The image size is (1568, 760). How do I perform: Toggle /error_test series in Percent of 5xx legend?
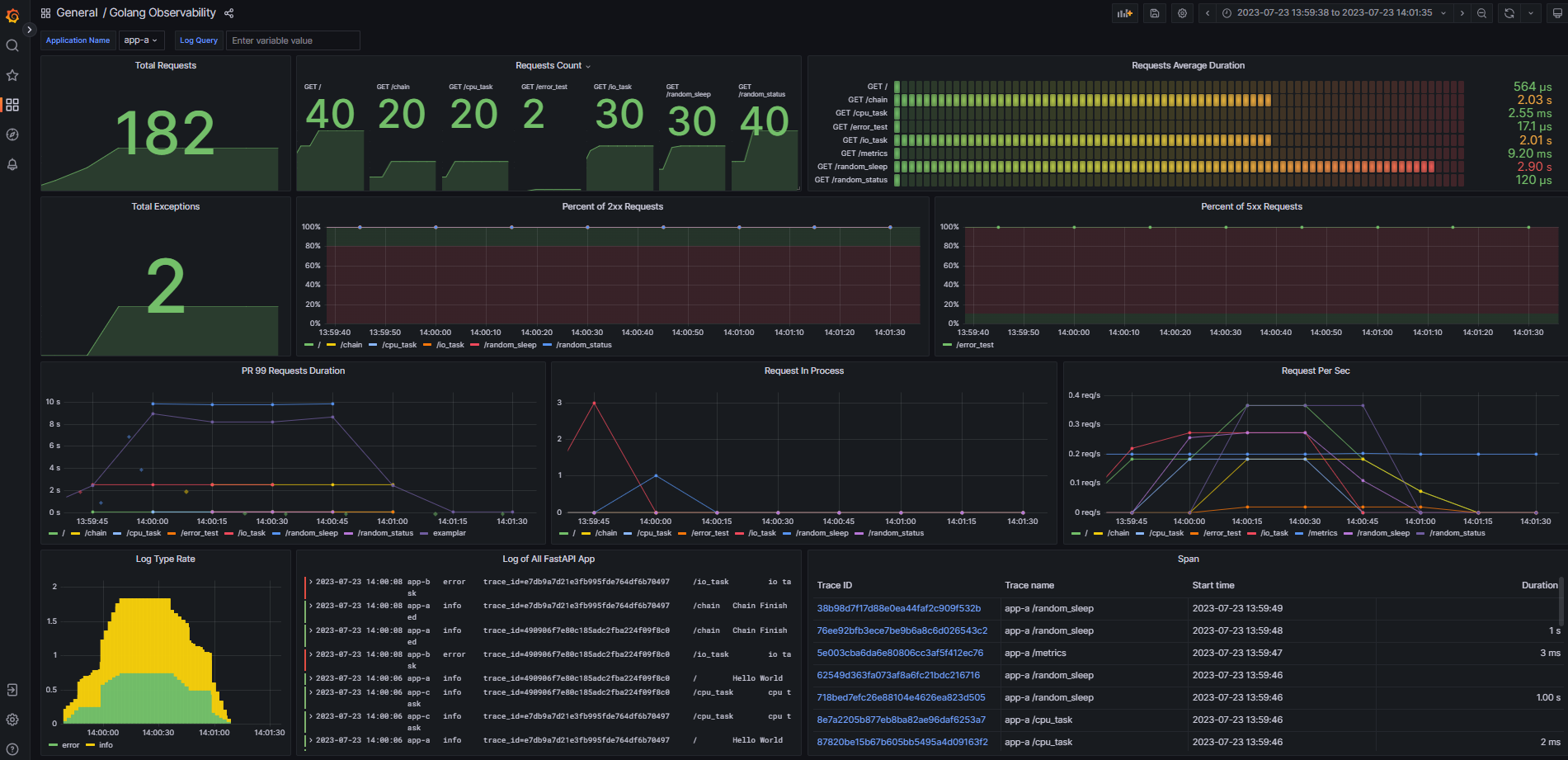pyautogui.click(x=975, y=345)
